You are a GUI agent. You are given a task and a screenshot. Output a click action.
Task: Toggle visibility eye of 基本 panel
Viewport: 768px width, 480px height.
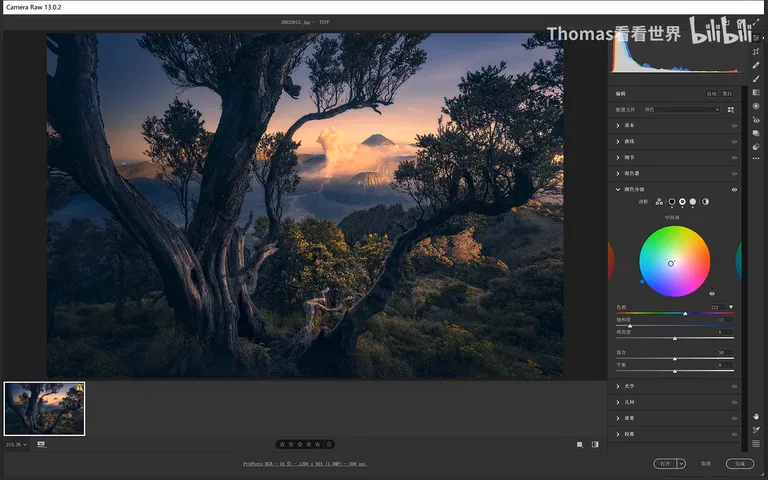734,126
